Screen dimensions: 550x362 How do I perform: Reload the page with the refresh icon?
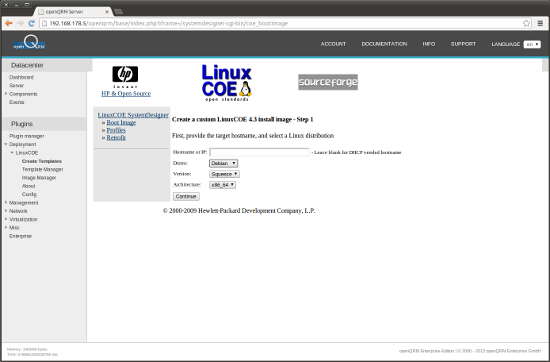(32, 23)
